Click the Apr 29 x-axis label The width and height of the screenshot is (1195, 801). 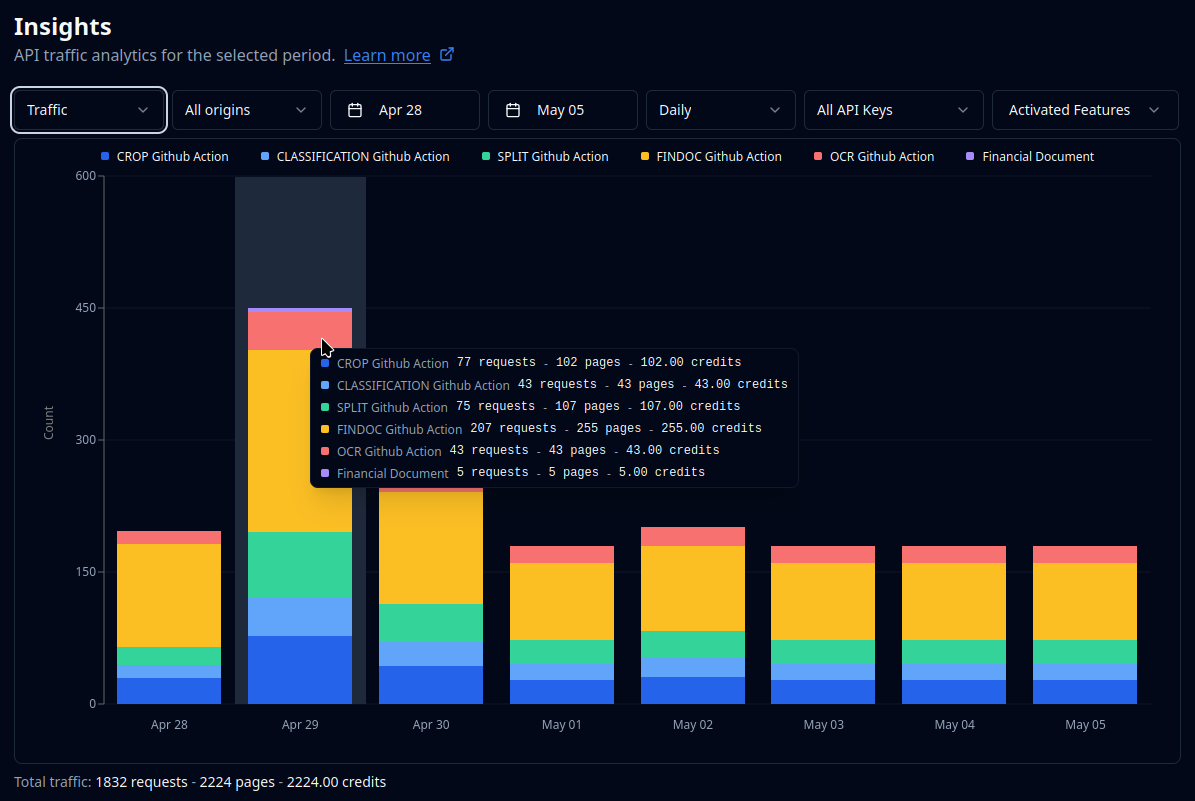pyautogui.click(x=300, y=725)
